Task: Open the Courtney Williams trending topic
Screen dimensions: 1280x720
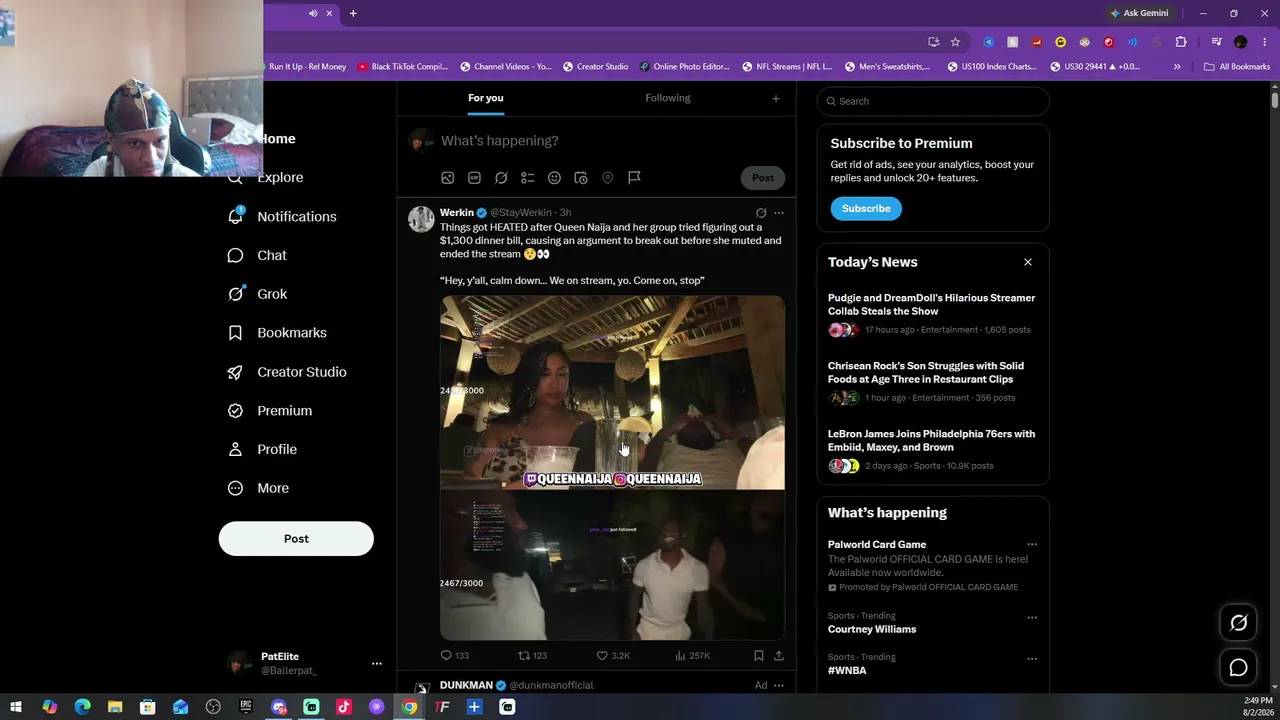Action: (x=872, y=629)
